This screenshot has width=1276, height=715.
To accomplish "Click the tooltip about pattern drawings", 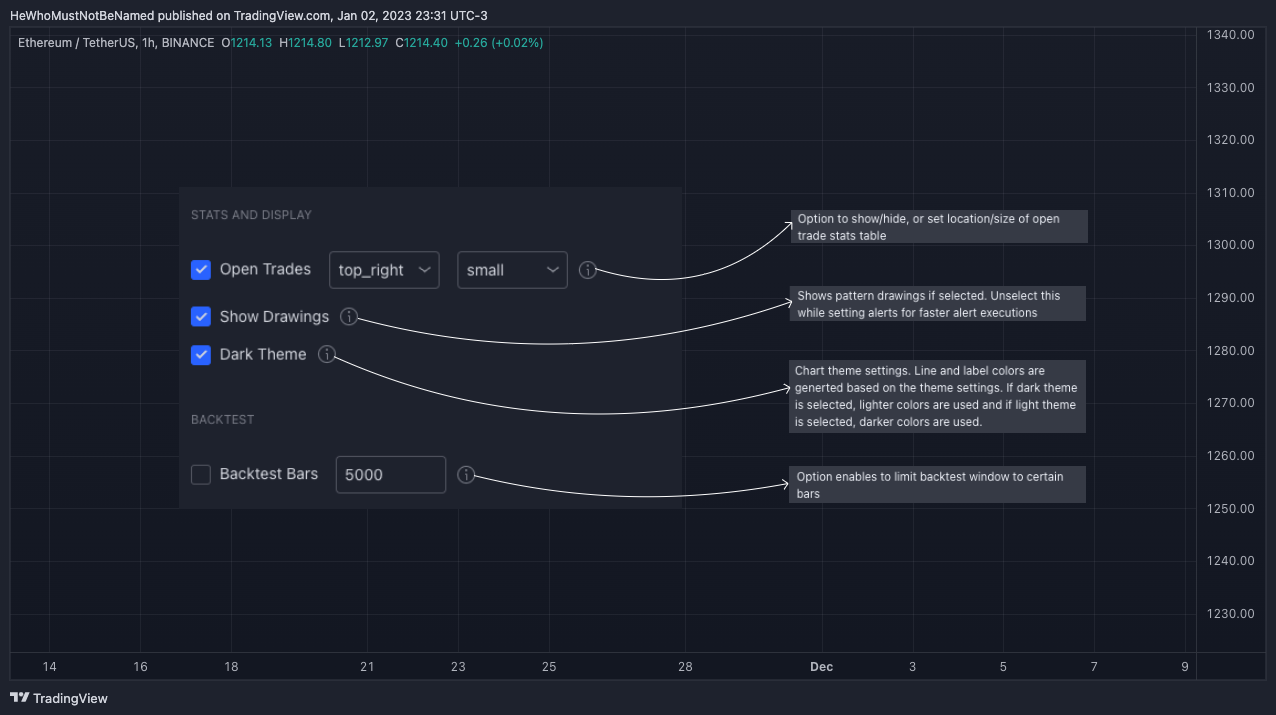I will (x=938, y=304).
